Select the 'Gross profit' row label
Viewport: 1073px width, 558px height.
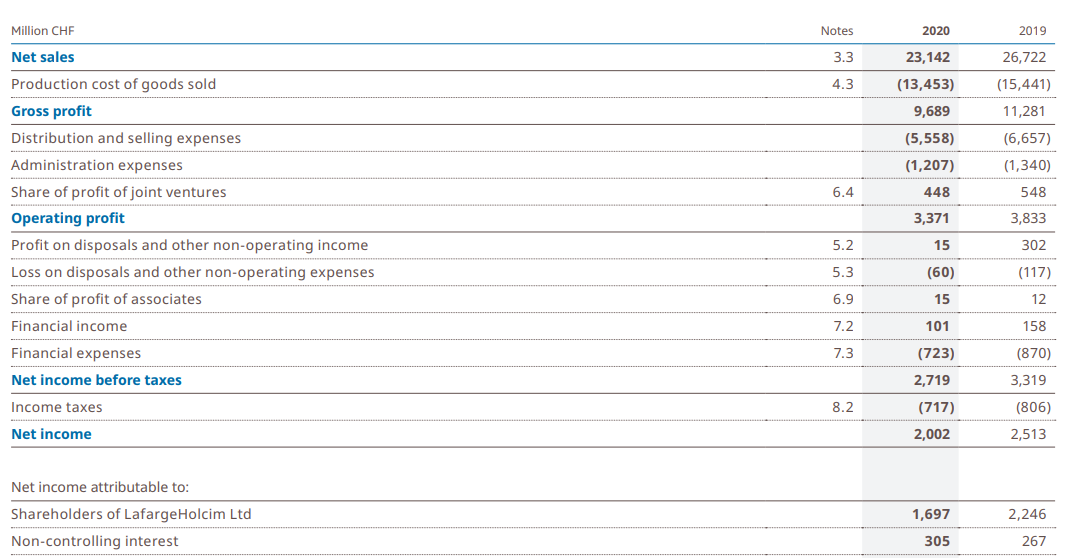coord(51,111)
